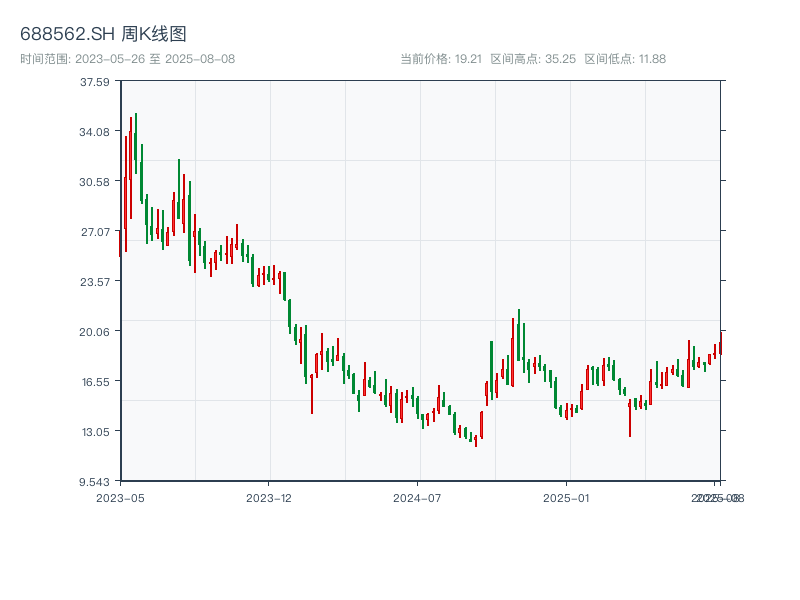Select the 2023-12 x-axis date label
800x600 pixels.
pyautogui.click(x=269, y=497)
